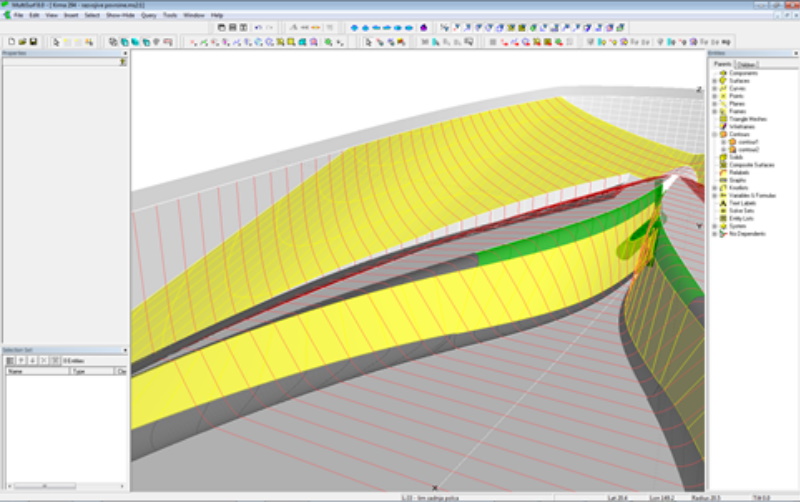Switch to the Children tab

(x=746, y=64)
